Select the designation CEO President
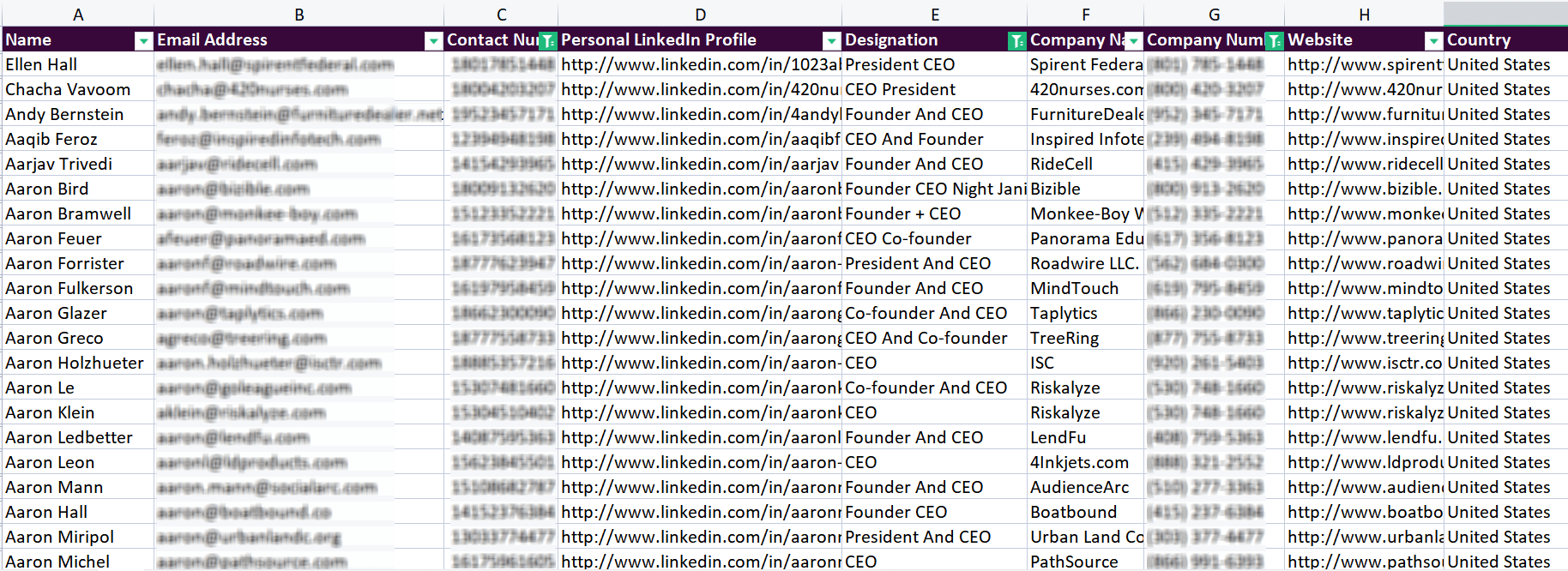Screen dimensions: 1568x571 coord(935,89)
